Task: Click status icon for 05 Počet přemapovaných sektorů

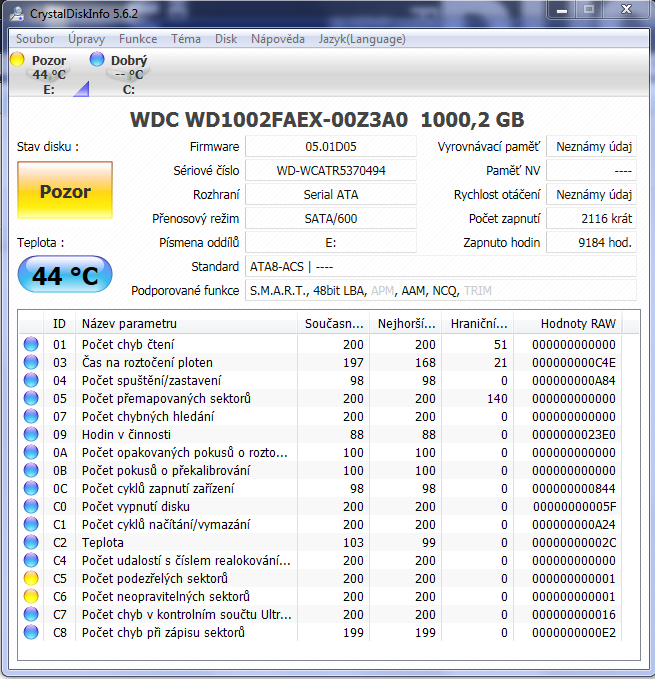Action: coord(31,398)
